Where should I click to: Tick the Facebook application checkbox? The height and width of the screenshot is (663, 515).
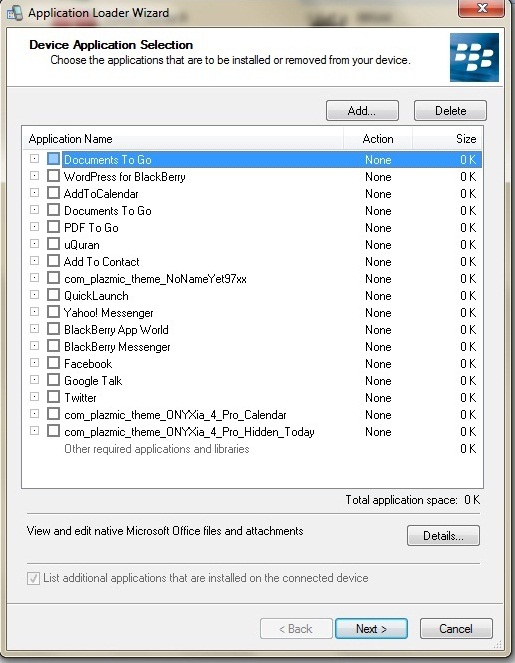pyautogui.click(x=53, y=363)
